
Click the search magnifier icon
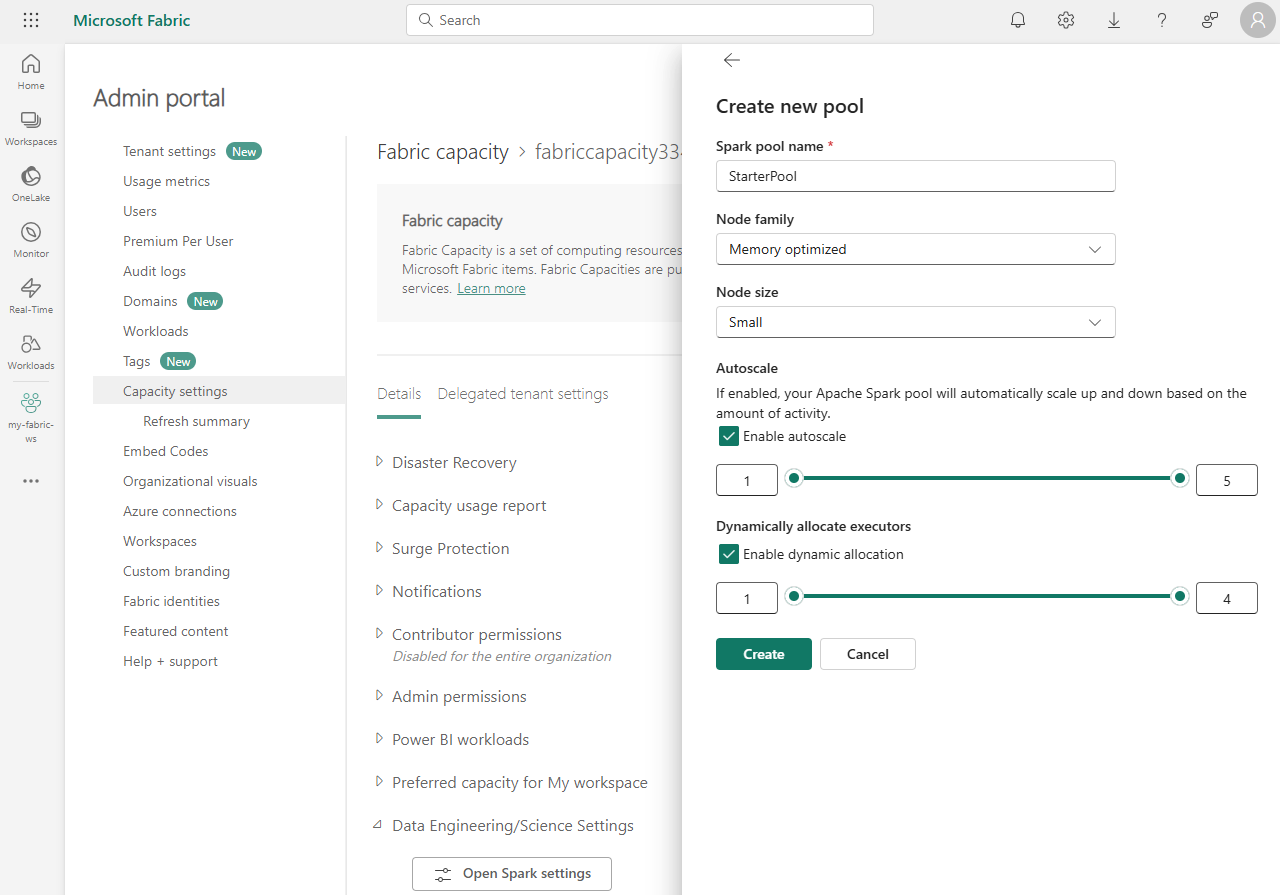coord(425,20)
